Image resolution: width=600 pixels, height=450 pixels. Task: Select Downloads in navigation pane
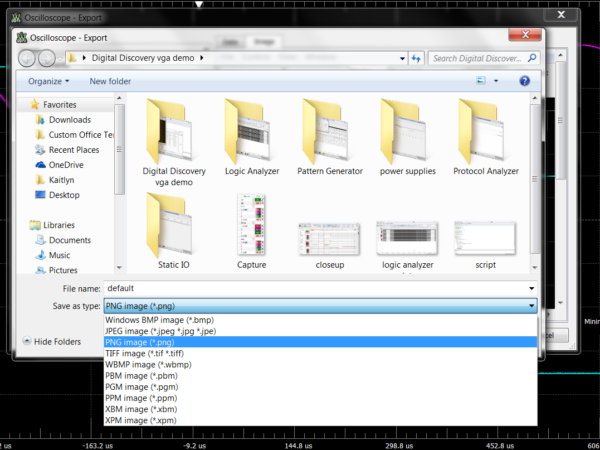pyautogui.click(x=70, y=120)
